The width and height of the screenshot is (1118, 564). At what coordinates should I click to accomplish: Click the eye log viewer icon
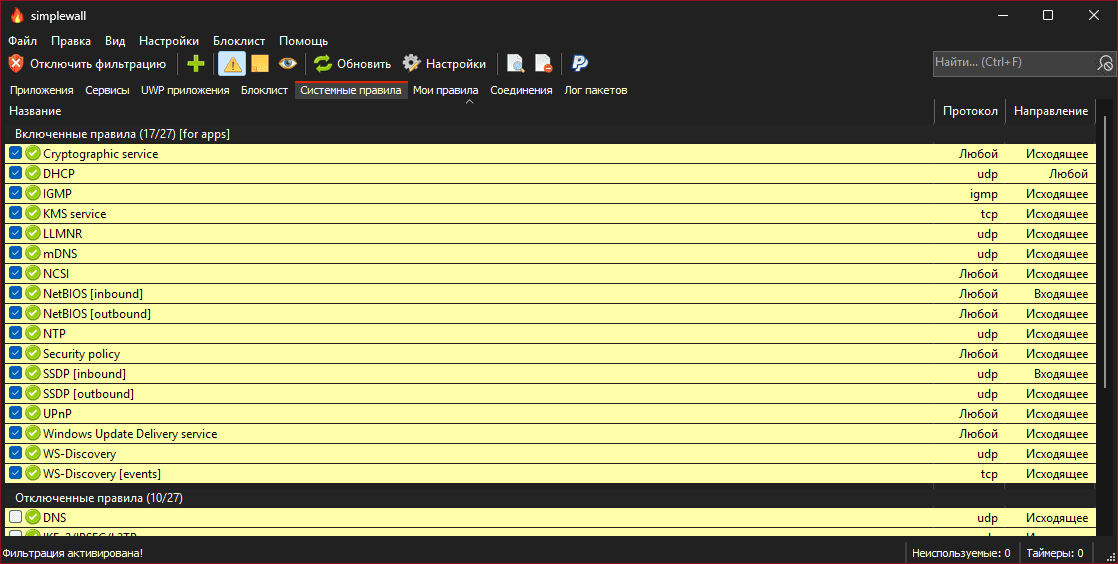tap(287, 63)
